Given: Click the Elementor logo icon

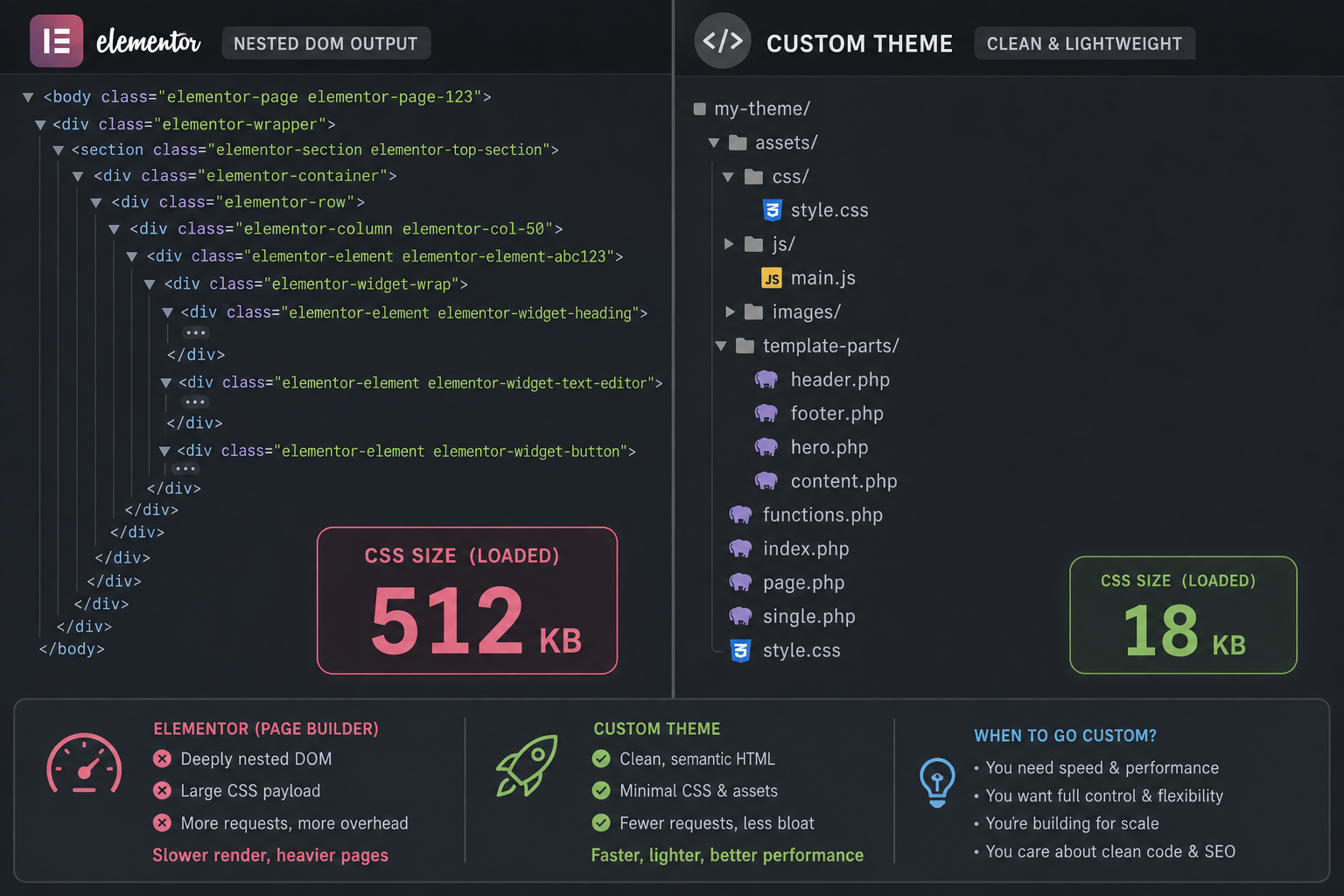Looking at the screenshot, I should coord(57,41).
